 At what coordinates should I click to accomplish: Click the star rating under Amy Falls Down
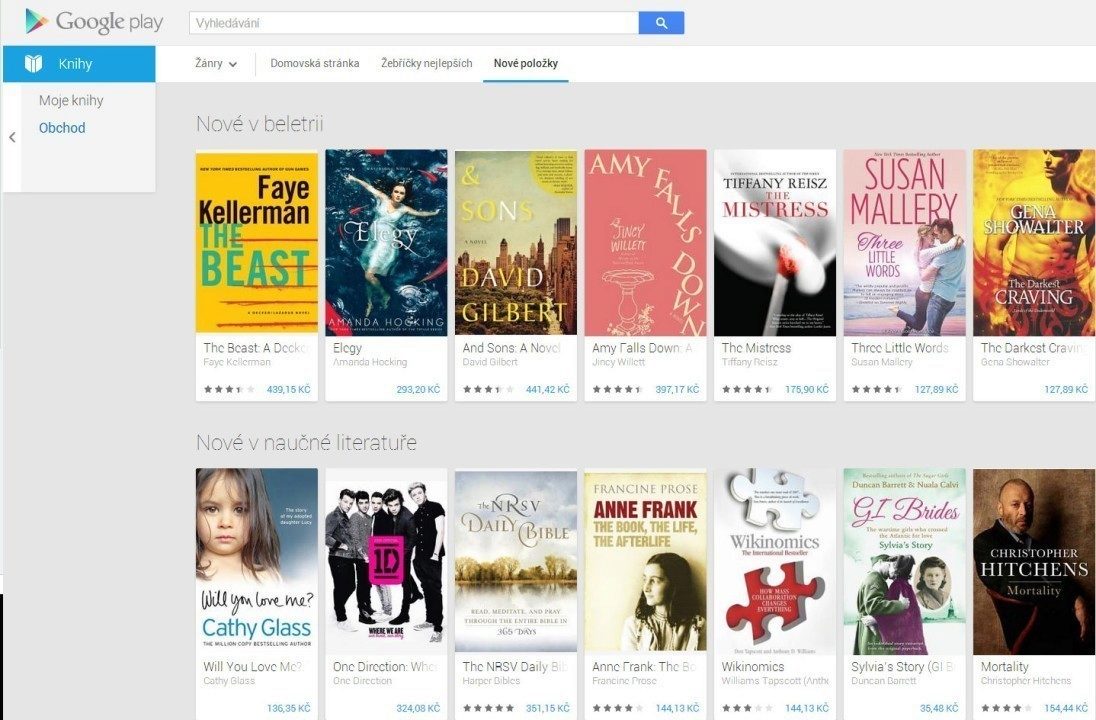tap(617, 389)
